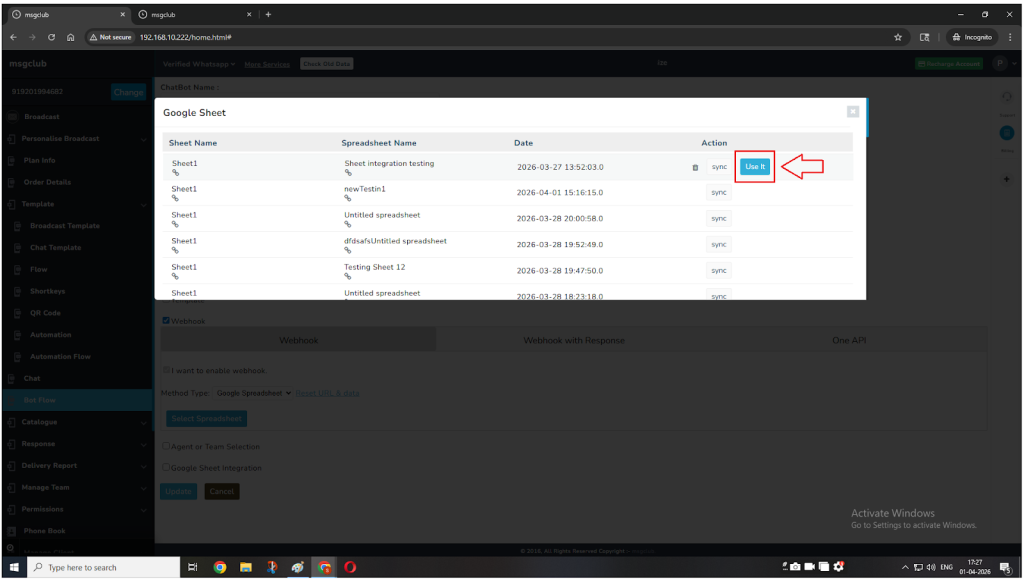This screenshot has width=1024, height=580.
Task: Open Opera from the taskbar
Action: [x=351, y=567]
